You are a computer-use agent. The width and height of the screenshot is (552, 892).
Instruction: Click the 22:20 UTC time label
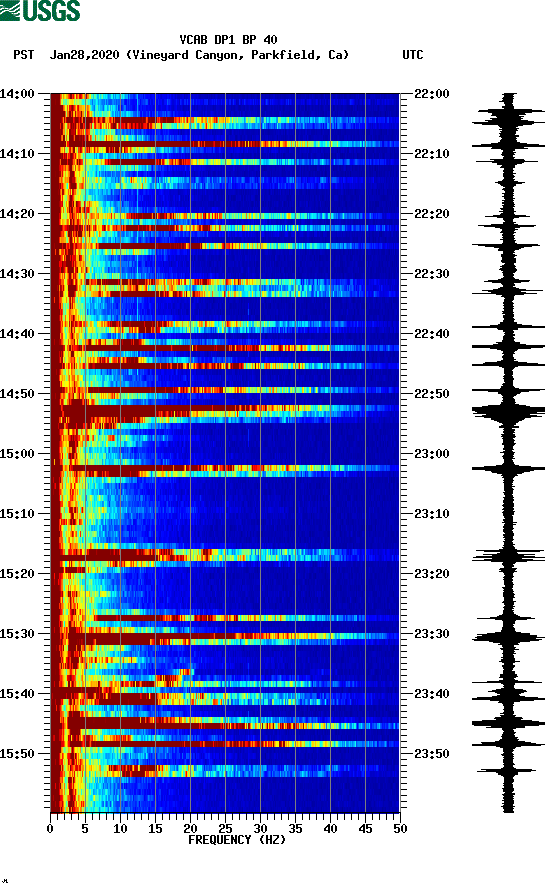tap(432, 214)
